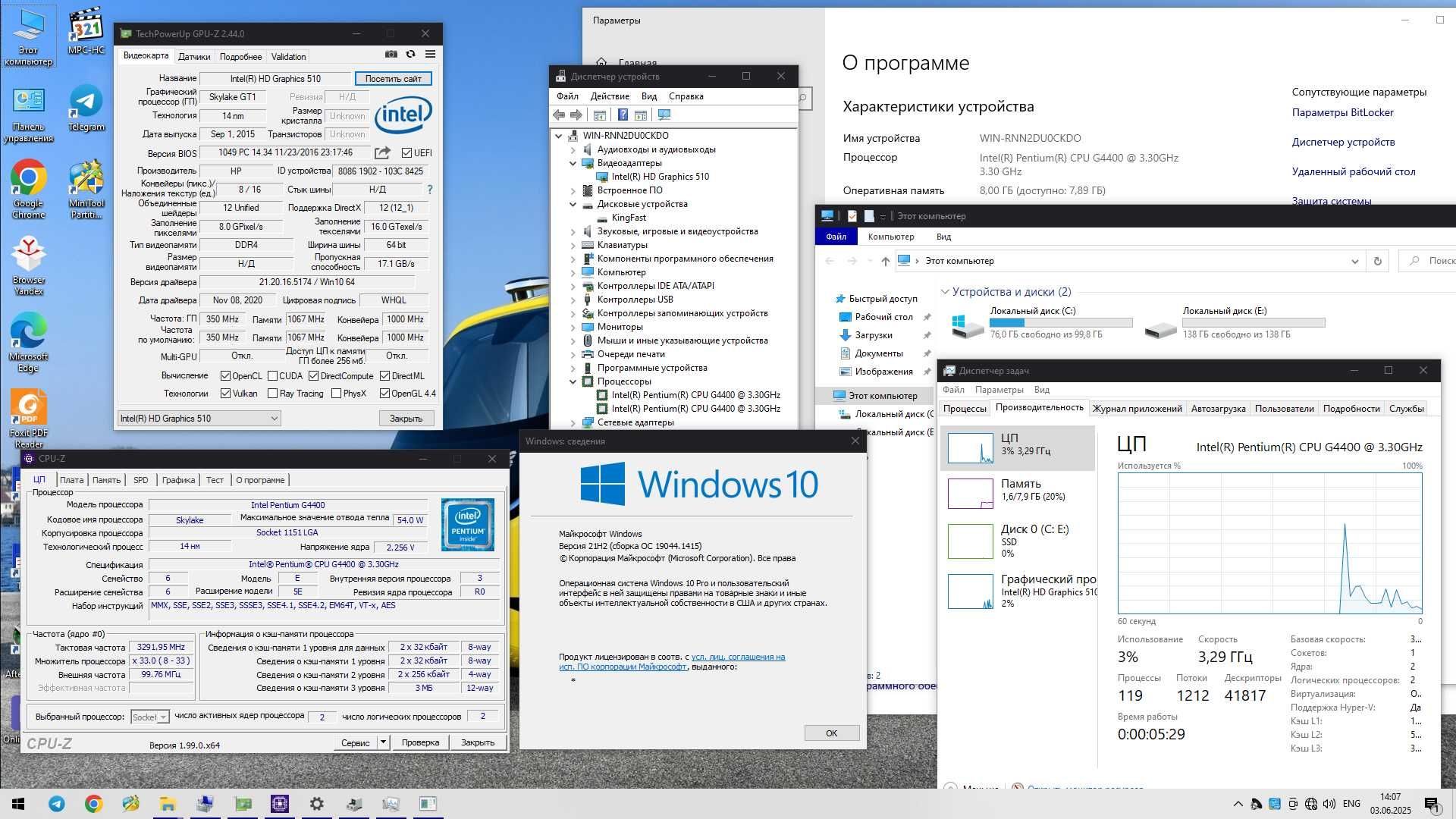Toggle the DirectML checkbox in GPU-Z
The width and height of the screenshot is (1456, 819).
coord(385,376)
